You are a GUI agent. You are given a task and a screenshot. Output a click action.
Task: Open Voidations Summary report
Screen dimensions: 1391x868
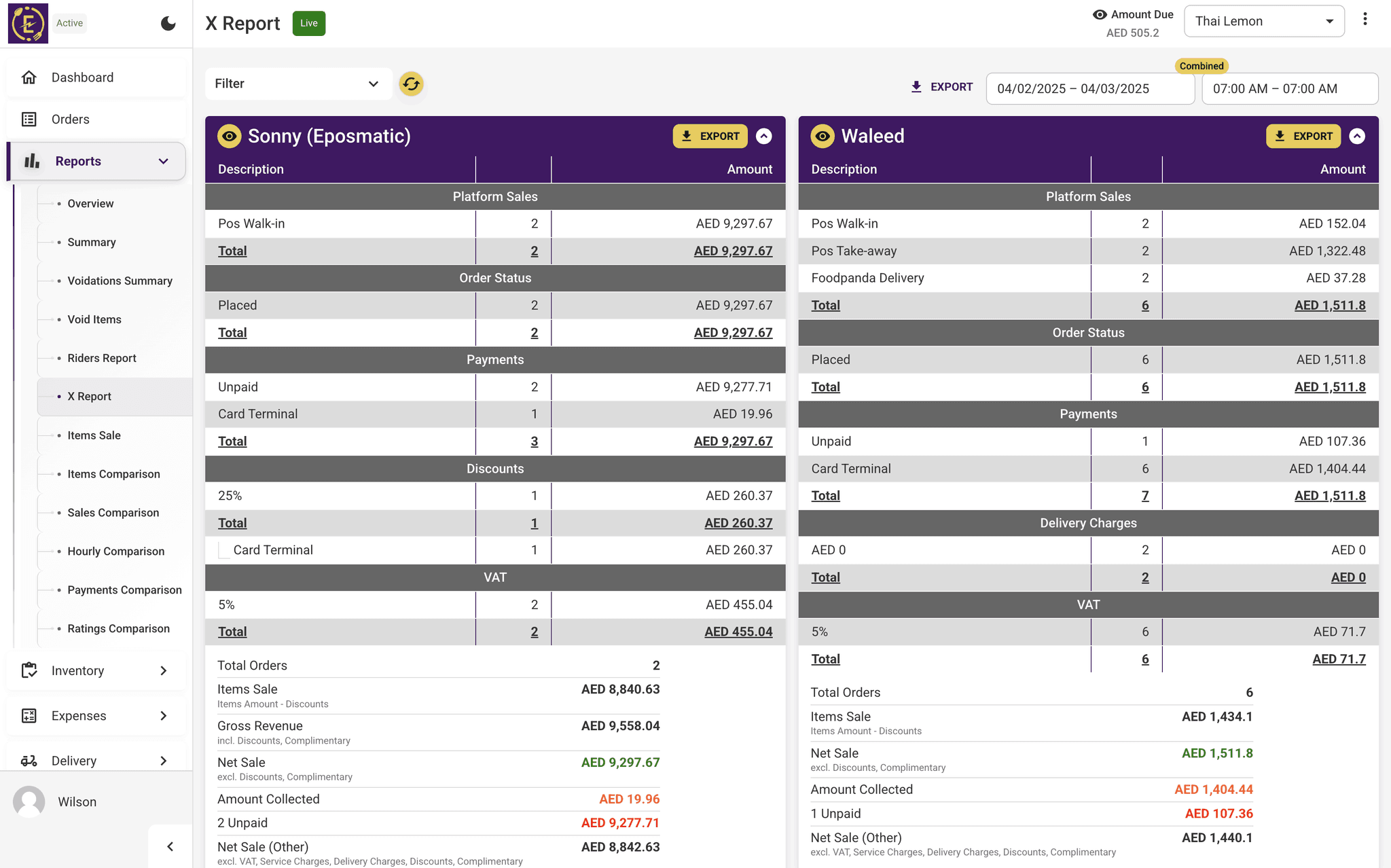tap(120, 281)
